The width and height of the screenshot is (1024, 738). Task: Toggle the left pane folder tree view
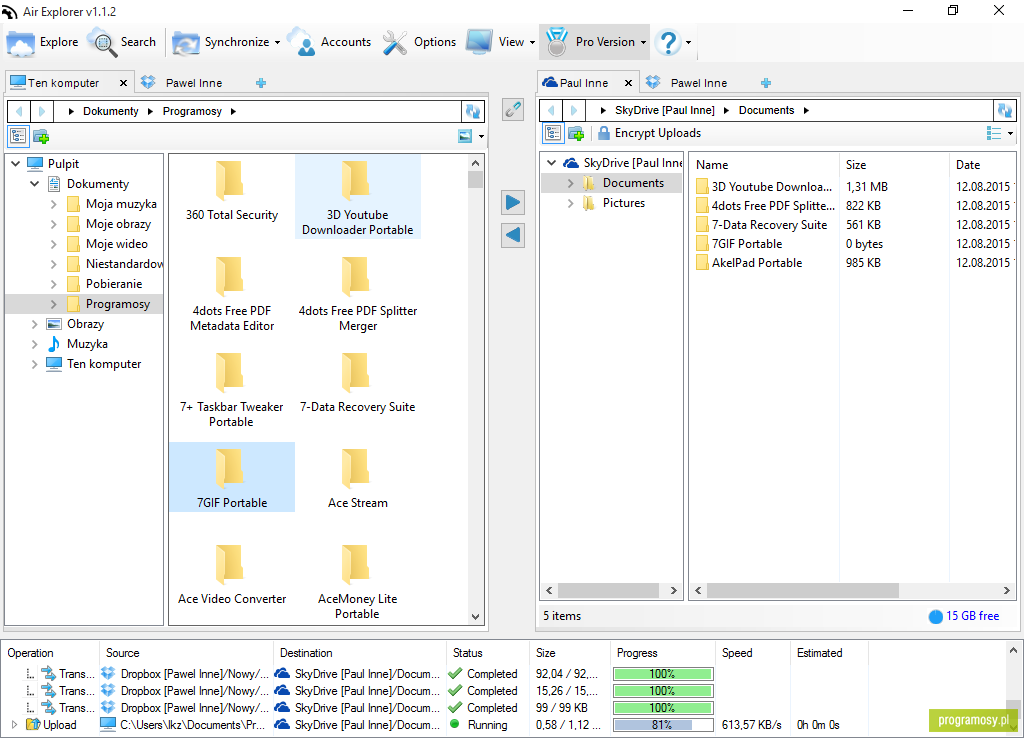click(x=18, y=136)
